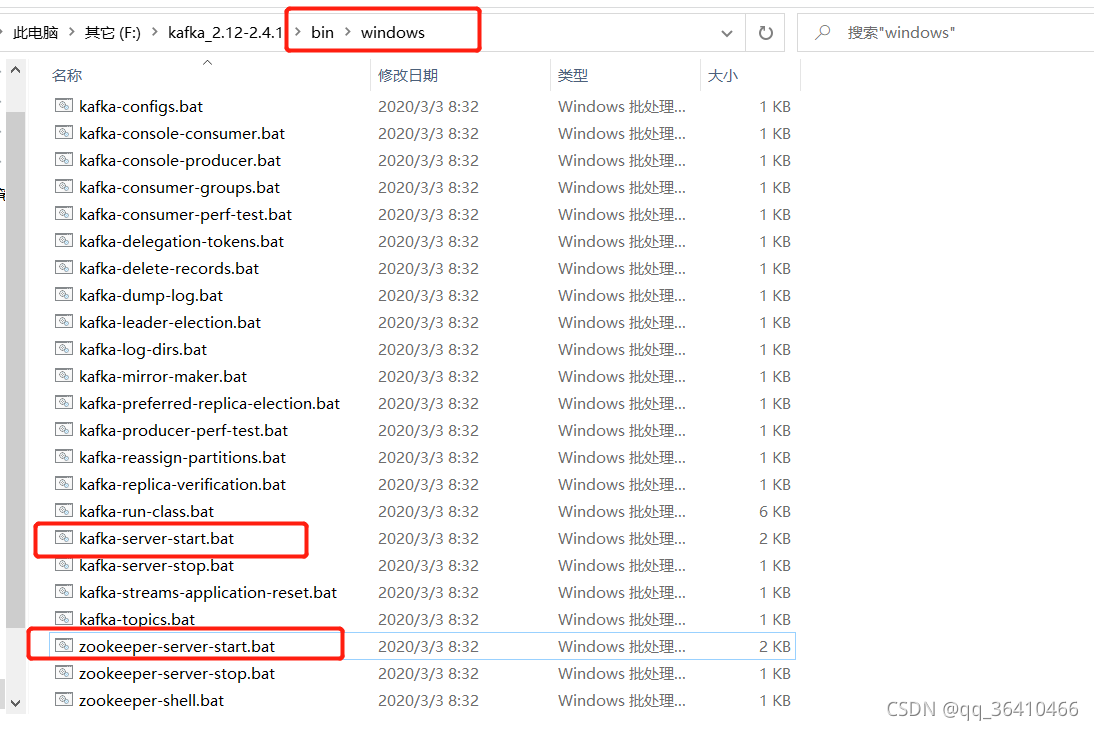Select the zookeeper-server-stop.bat file name
This screenshot has width=1094, height=730.
tap(177, 673)
